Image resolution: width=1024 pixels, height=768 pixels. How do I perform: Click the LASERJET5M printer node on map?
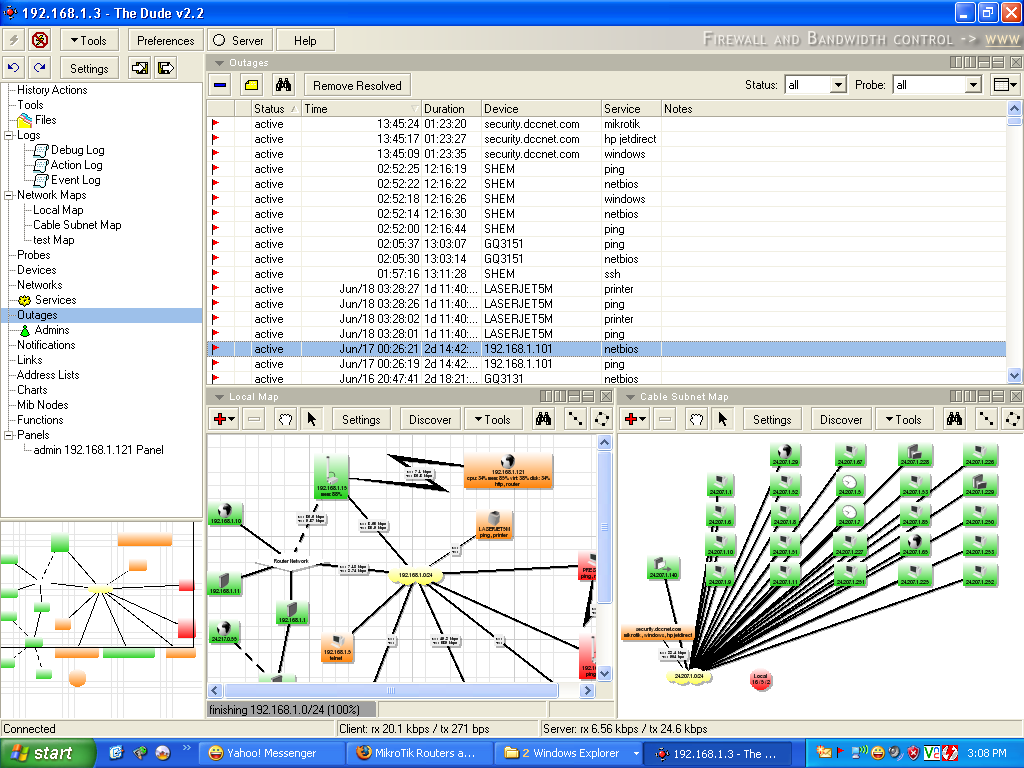494,526
